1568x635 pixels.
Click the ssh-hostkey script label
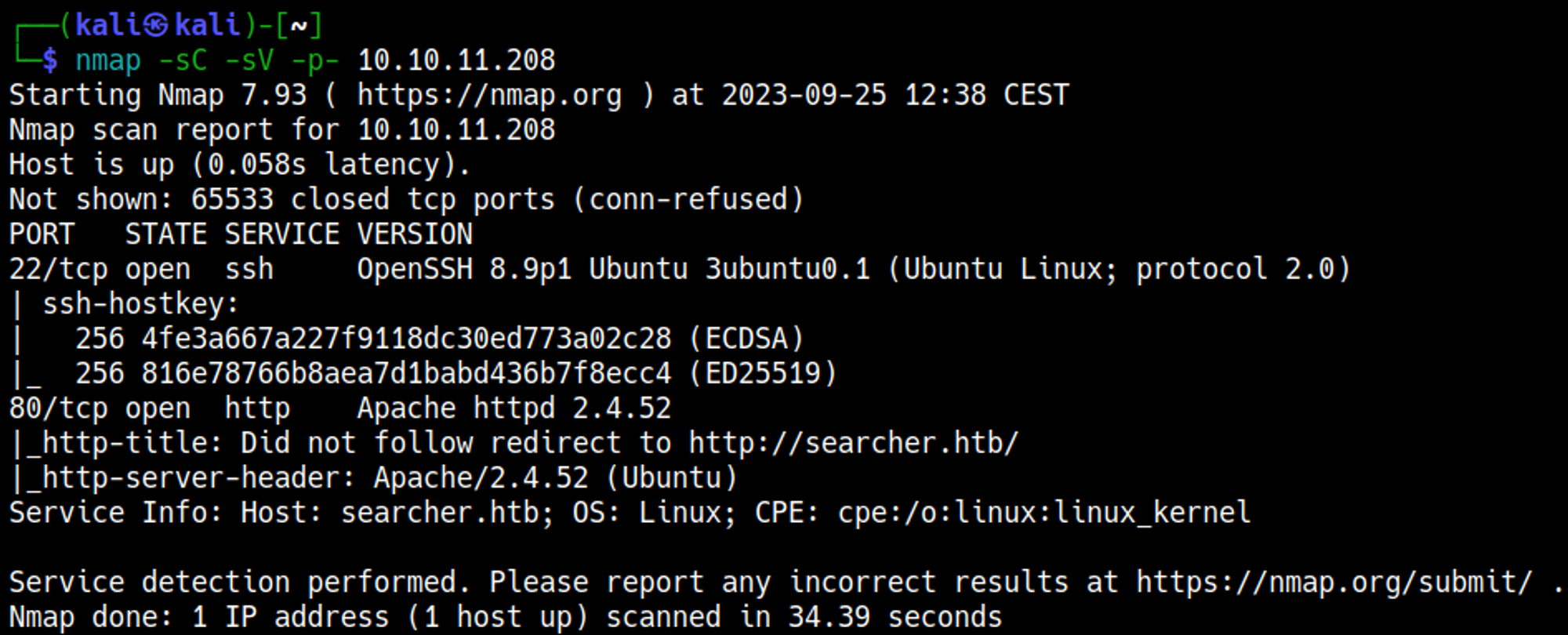point(139,304)
